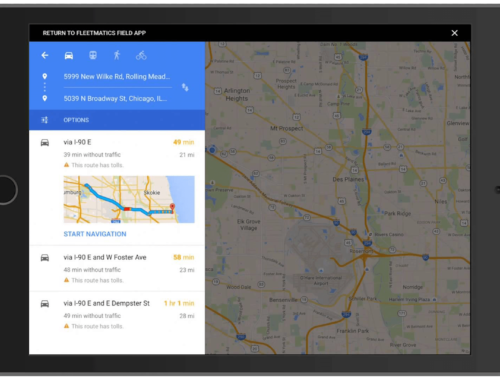The image size is (500, 380).
Task: Click the 49 min travel time
Action: (184, 142)
